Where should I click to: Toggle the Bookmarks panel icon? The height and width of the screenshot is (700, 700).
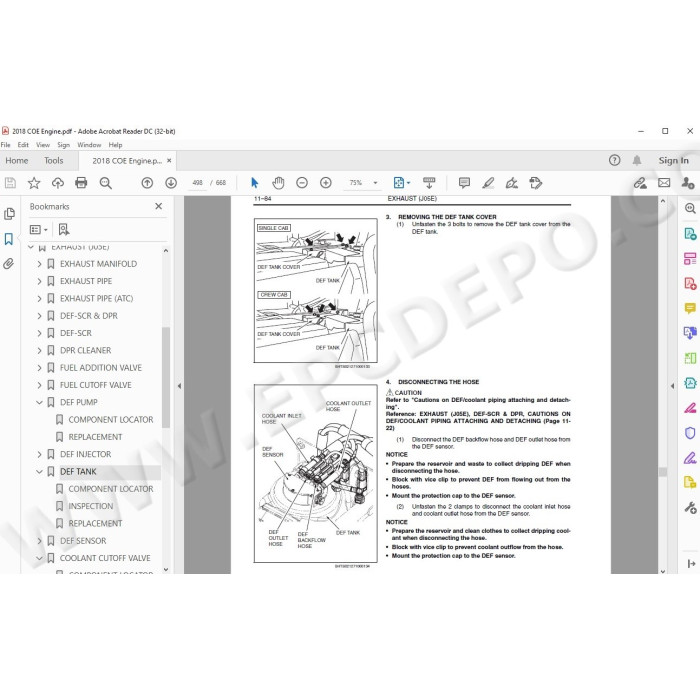click(9, 239)
